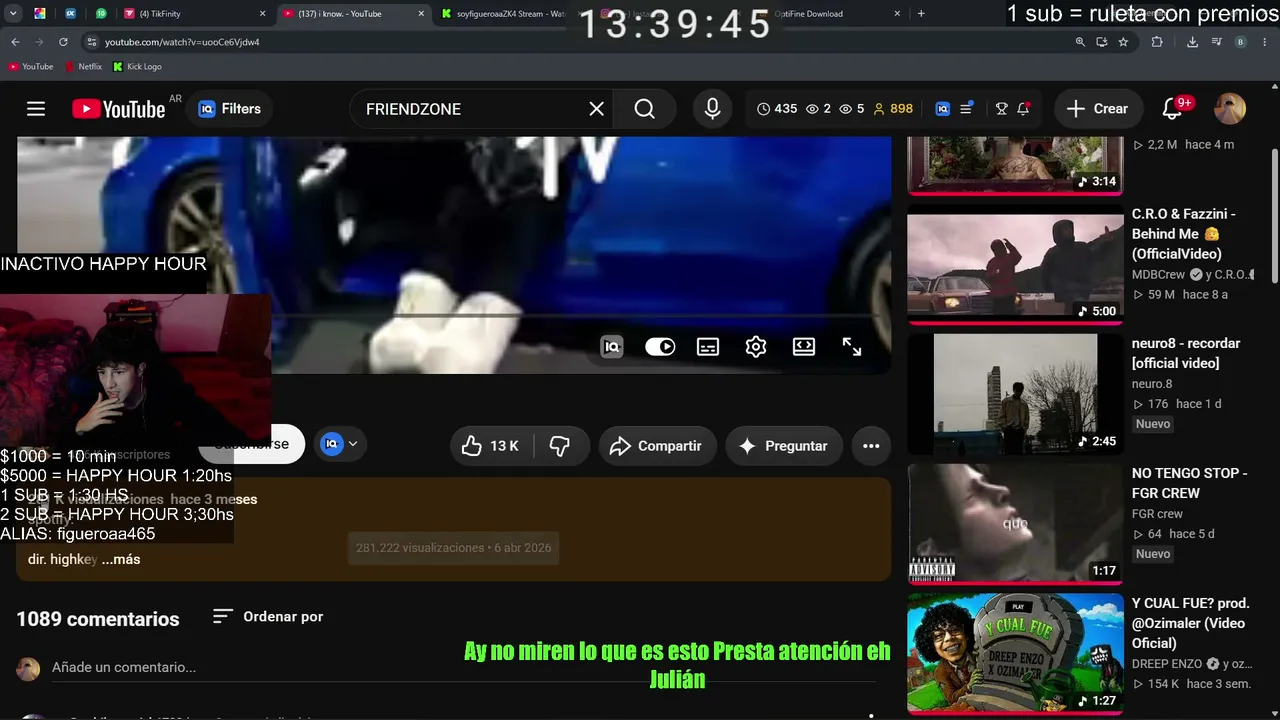
Task: Open a new browser tab
Action: coord(921,14)
